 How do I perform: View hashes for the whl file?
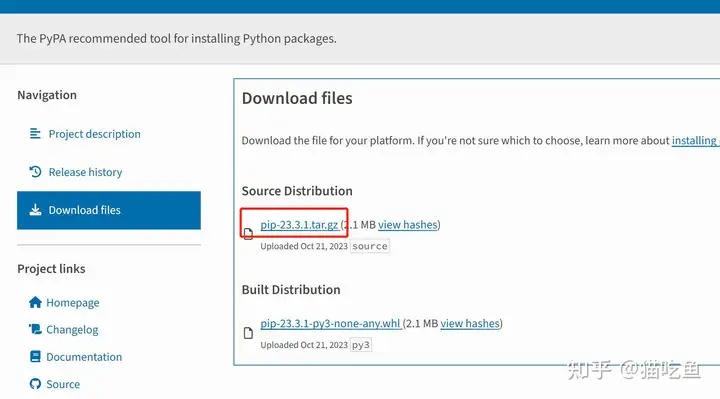click(470, 323)
